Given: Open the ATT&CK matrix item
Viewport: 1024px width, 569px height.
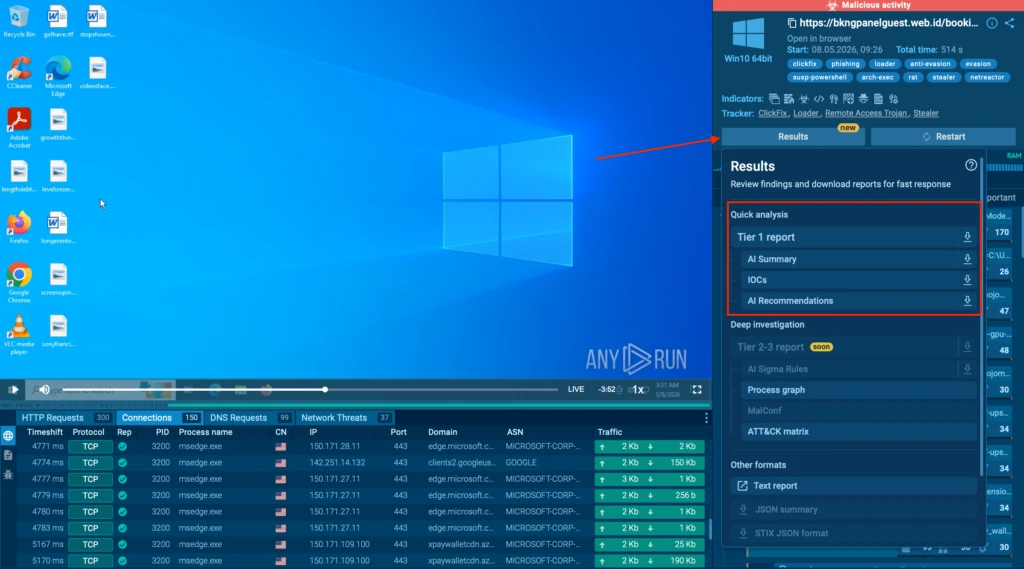Looking at the screenshot, I should (x=859, y=432).
